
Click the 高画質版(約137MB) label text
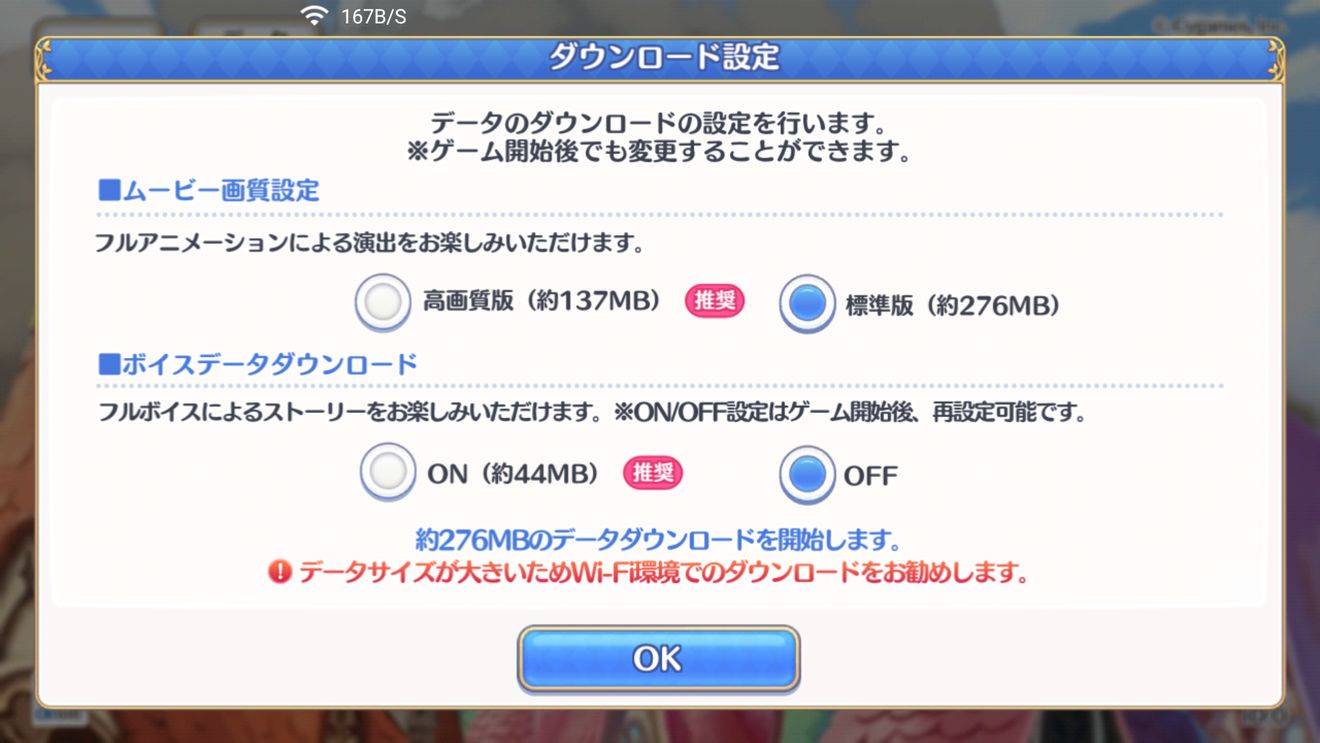pos(541,302)
